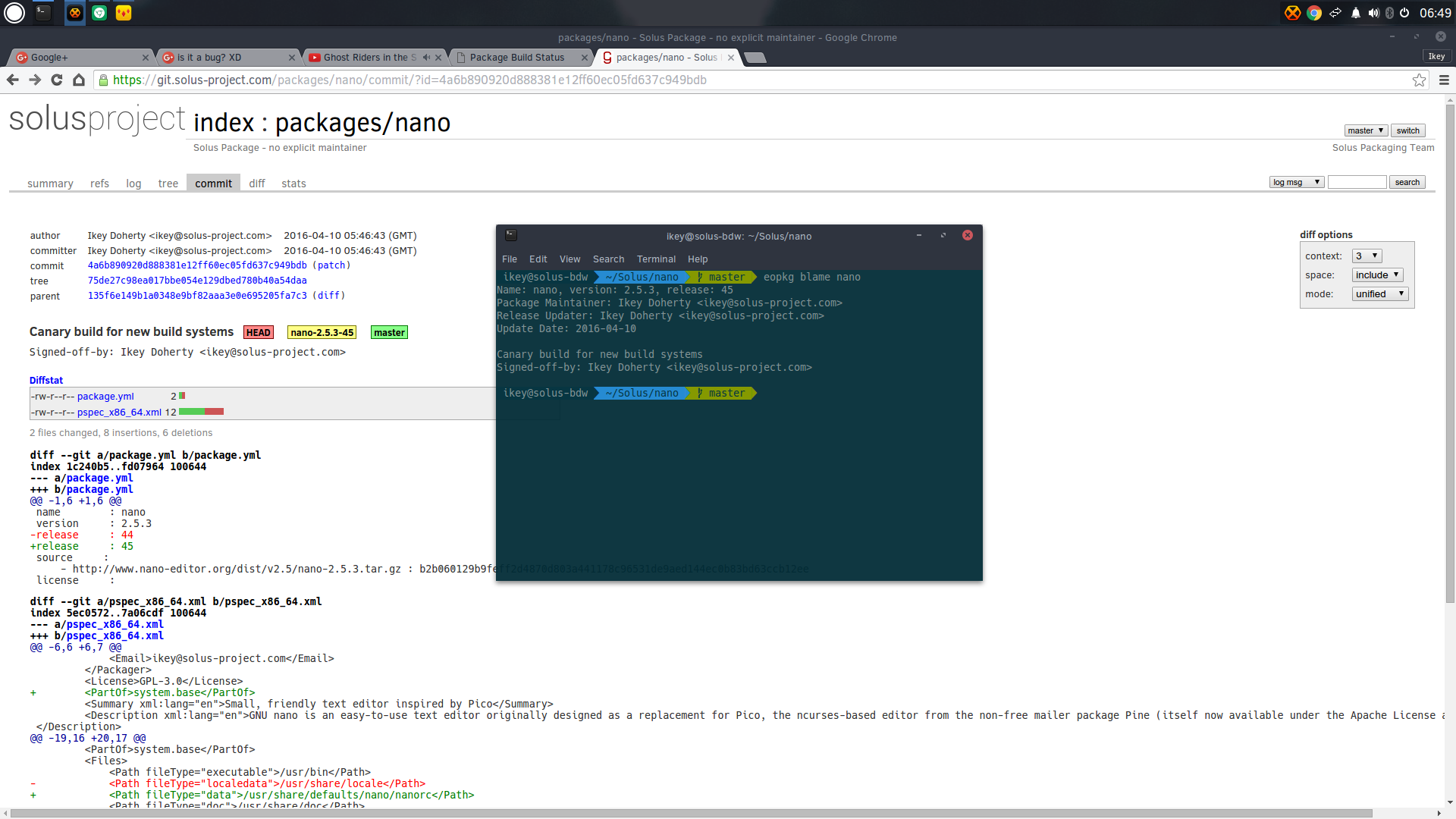View the green padlock site info

(104, 80)
